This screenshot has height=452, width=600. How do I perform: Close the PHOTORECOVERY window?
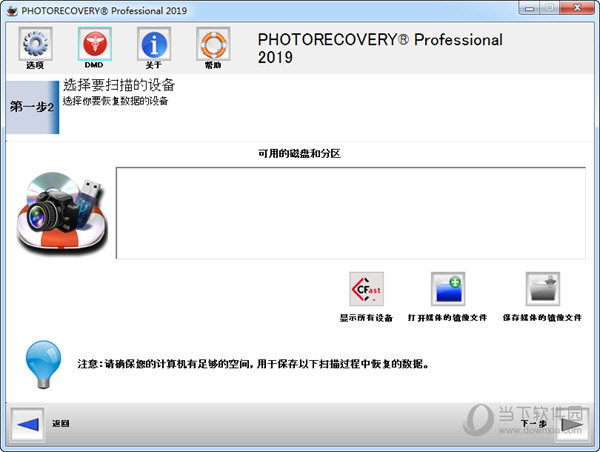(x=577, y=8)
